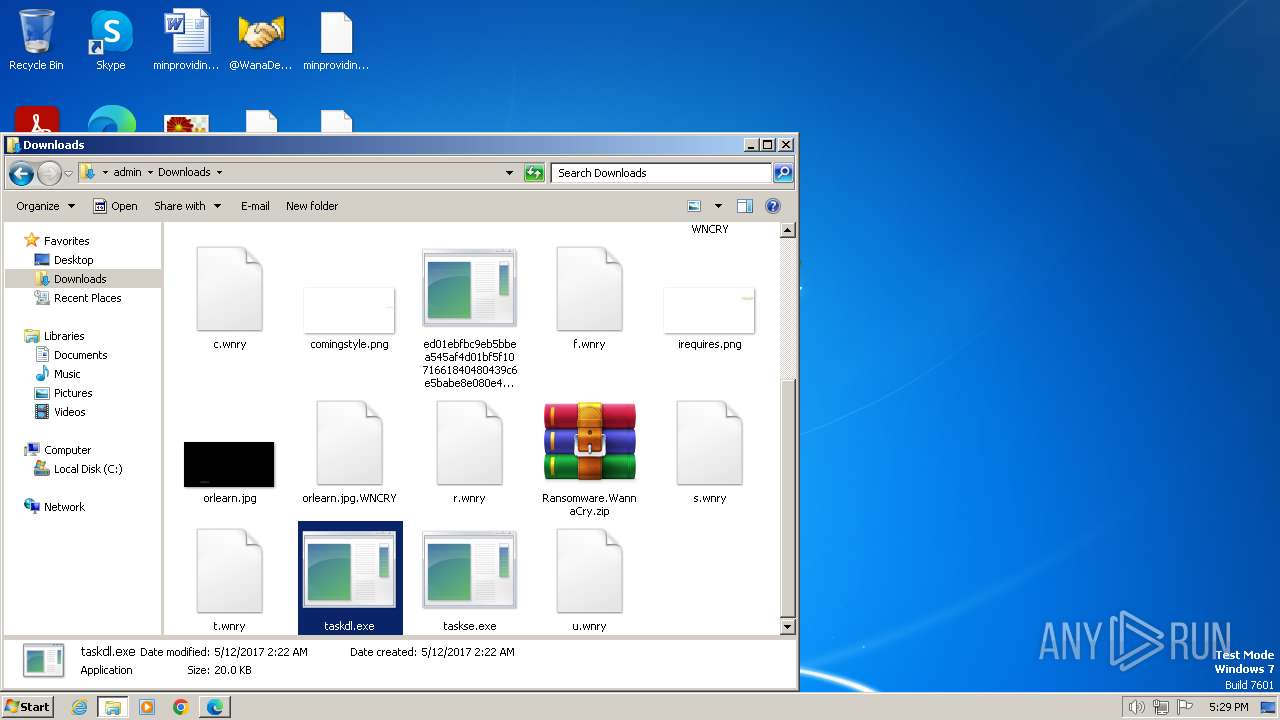Click the Start button
The width and height of the screenshot is (1280, 720).
point(28,706)
